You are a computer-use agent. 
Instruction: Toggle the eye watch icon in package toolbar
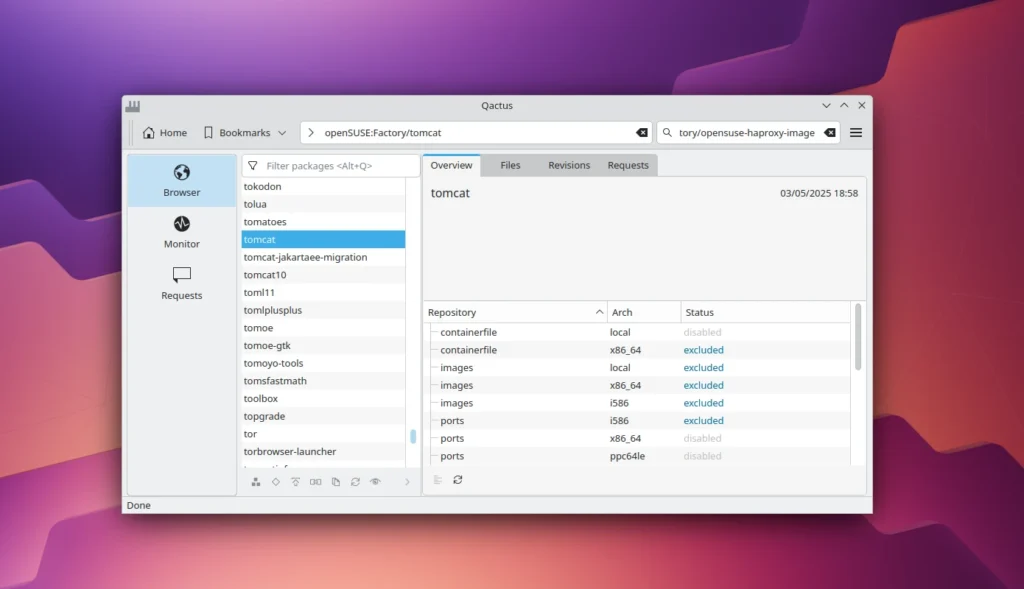click(x=375, y=482)
